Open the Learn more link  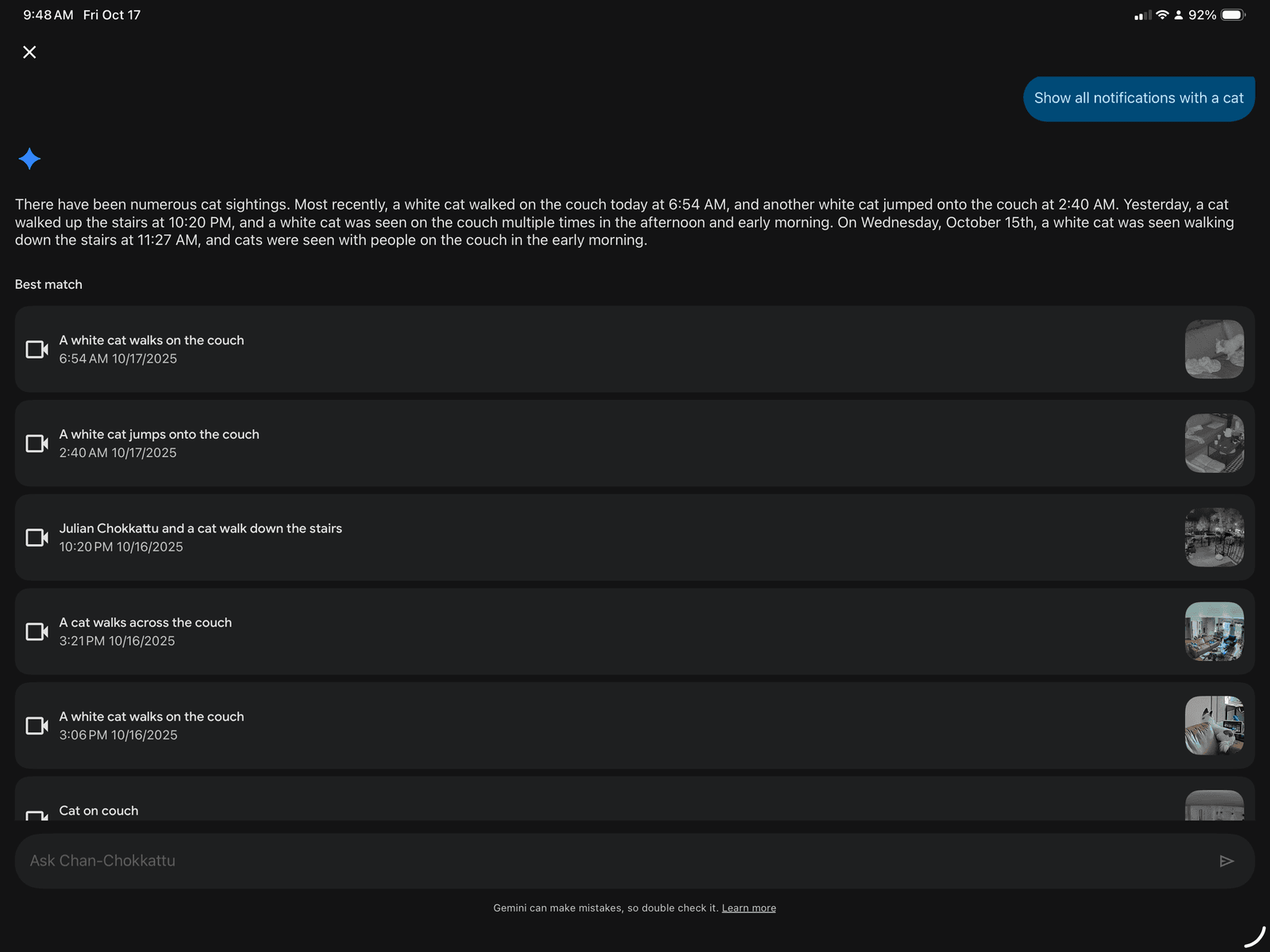749,908
